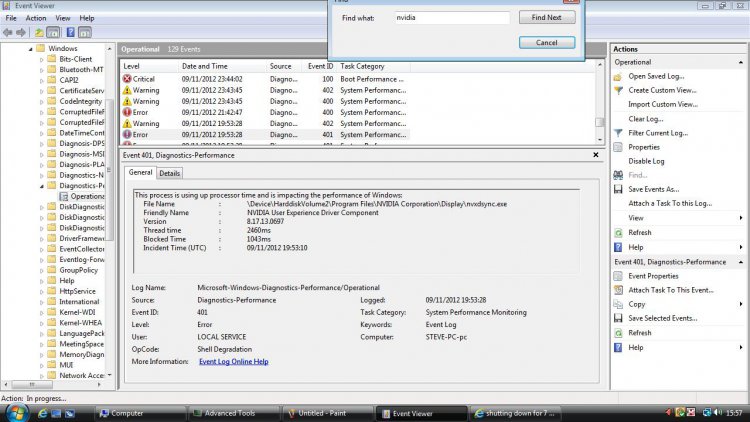Select the DriverFrameworks tree folder
Viewport: 750px width, 422px height.
[x=77, y=238]
